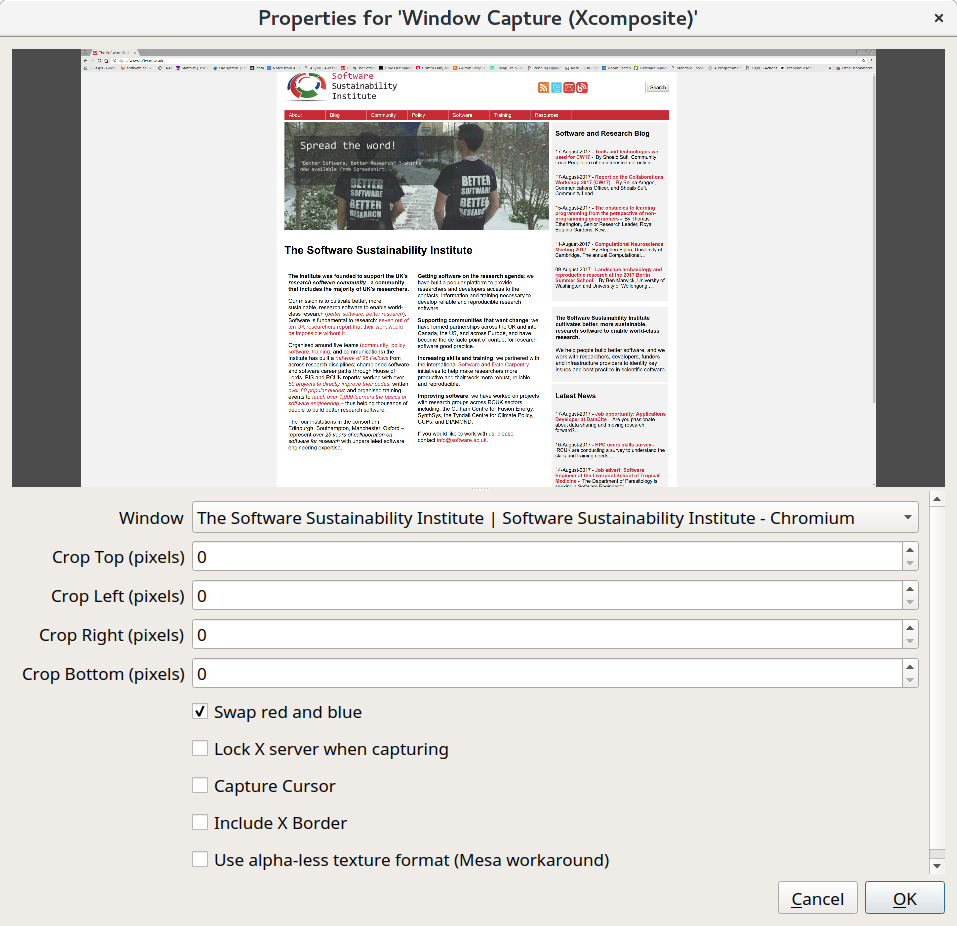This screenshot has height=926, width=957.
Task: Click the Crop Left up arrow
Action: pyautogui.click(x=909, y=588)
